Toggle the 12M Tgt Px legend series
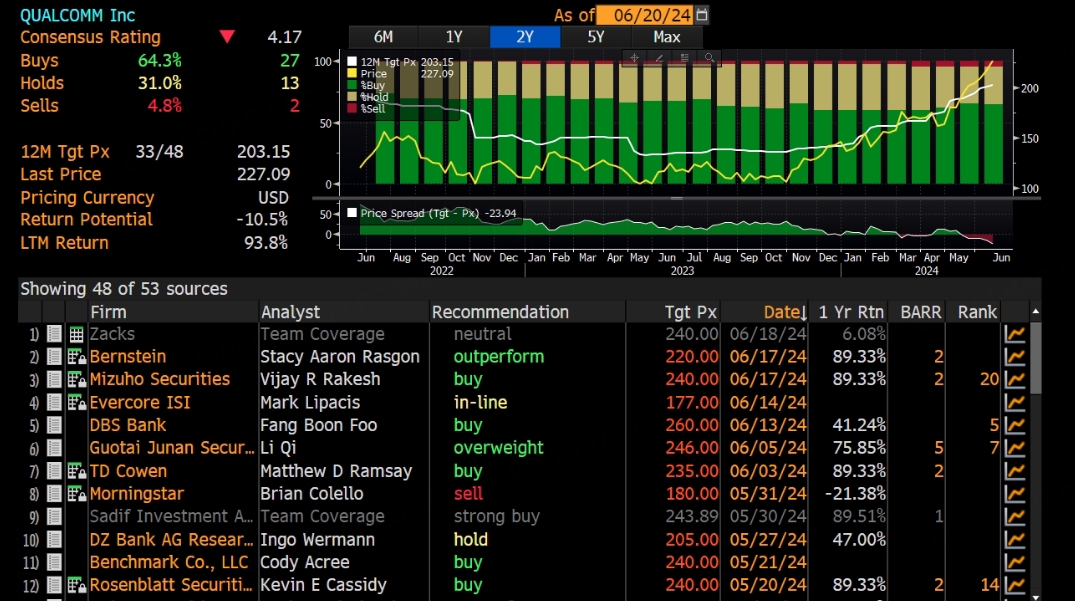This screenshot has width=1075, height=601. pos(352,62)
